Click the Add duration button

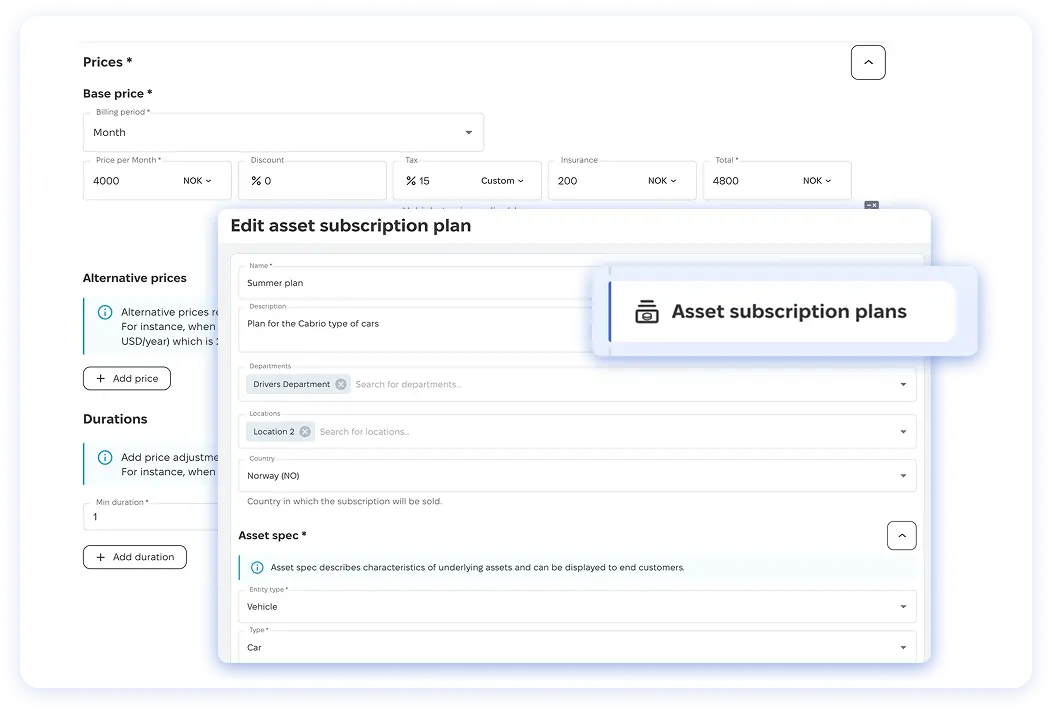coord(135,557)
